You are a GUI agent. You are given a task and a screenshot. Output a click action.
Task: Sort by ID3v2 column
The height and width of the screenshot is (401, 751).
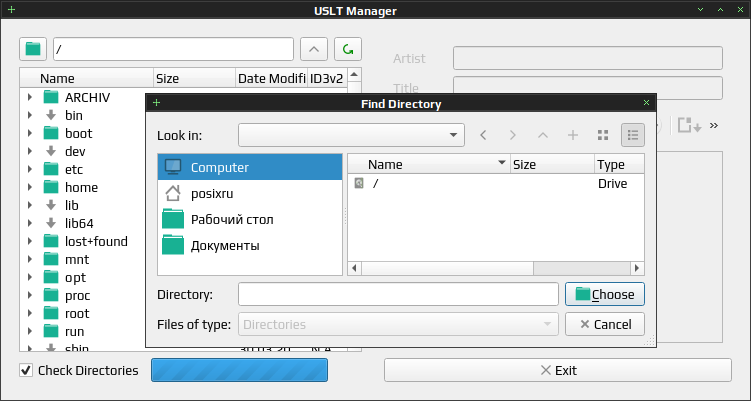click(x=327, y=78)
